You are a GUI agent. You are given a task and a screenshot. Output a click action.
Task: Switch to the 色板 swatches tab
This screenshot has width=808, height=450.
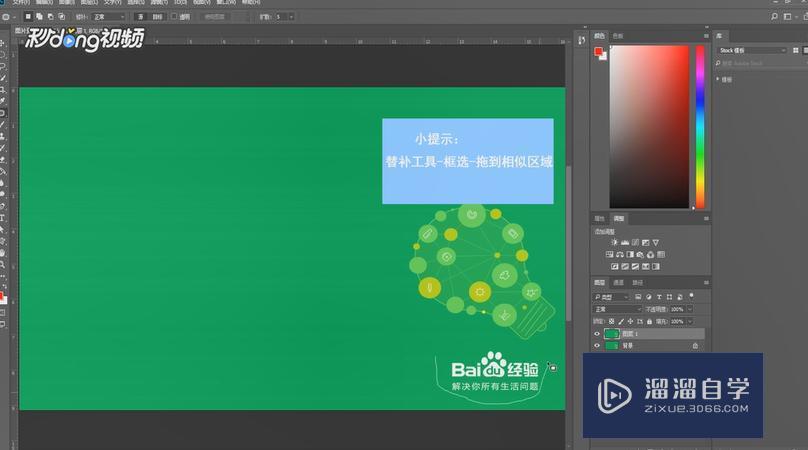click(x=618, y=36)
